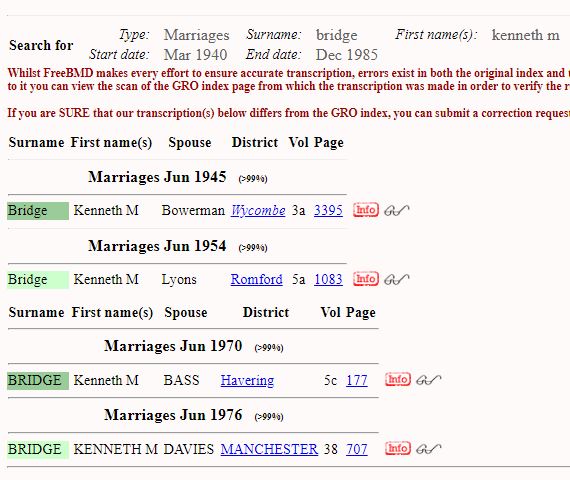Open Info for the BASS marriage entry
Viewport: 570px width, 480px height.
click(x=398, y=380)
